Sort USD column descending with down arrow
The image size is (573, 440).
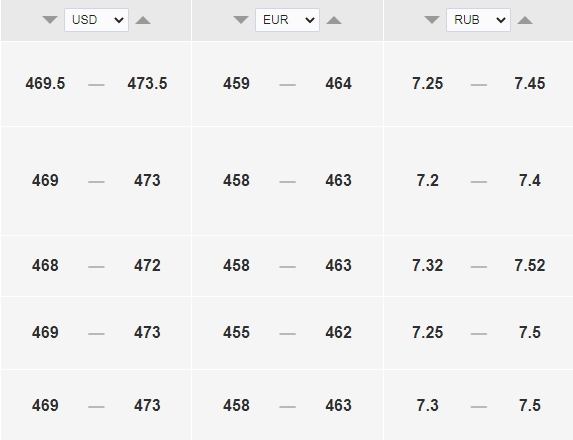point(50,20)
